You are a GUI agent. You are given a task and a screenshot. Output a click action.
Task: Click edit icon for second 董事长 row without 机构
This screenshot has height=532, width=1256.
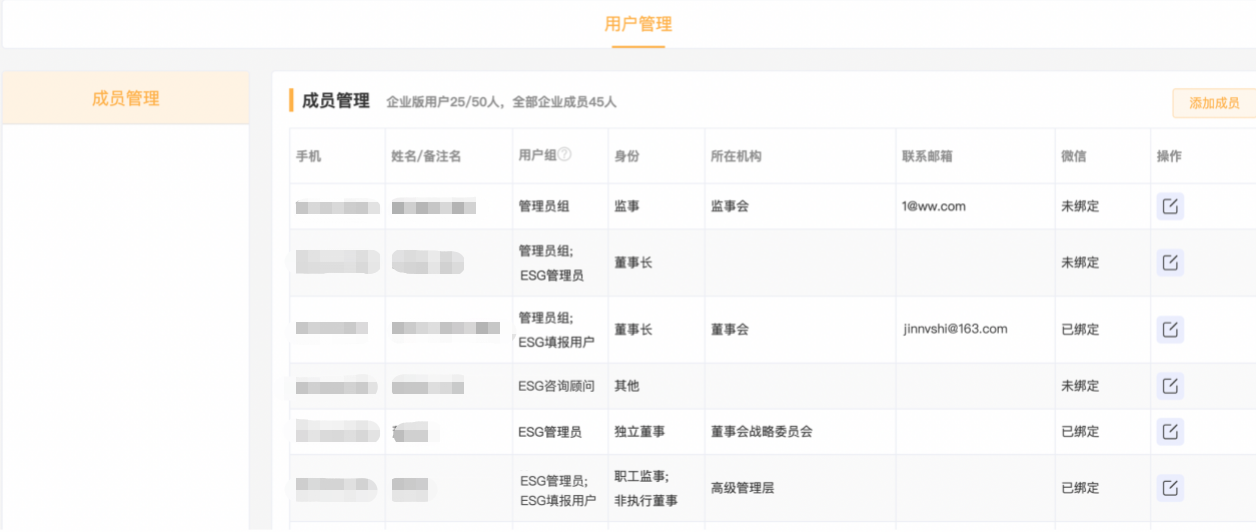click(1170, 263)
